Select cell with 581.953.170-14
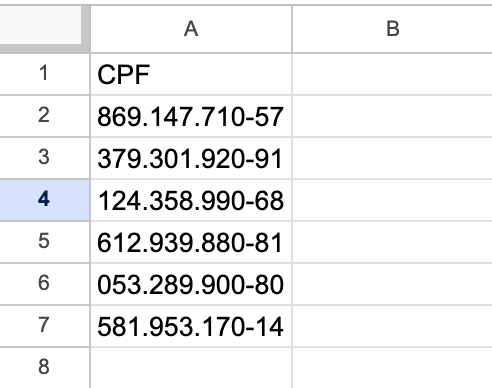The height and width of the screenshot is (388, 492). click(191, 326)
